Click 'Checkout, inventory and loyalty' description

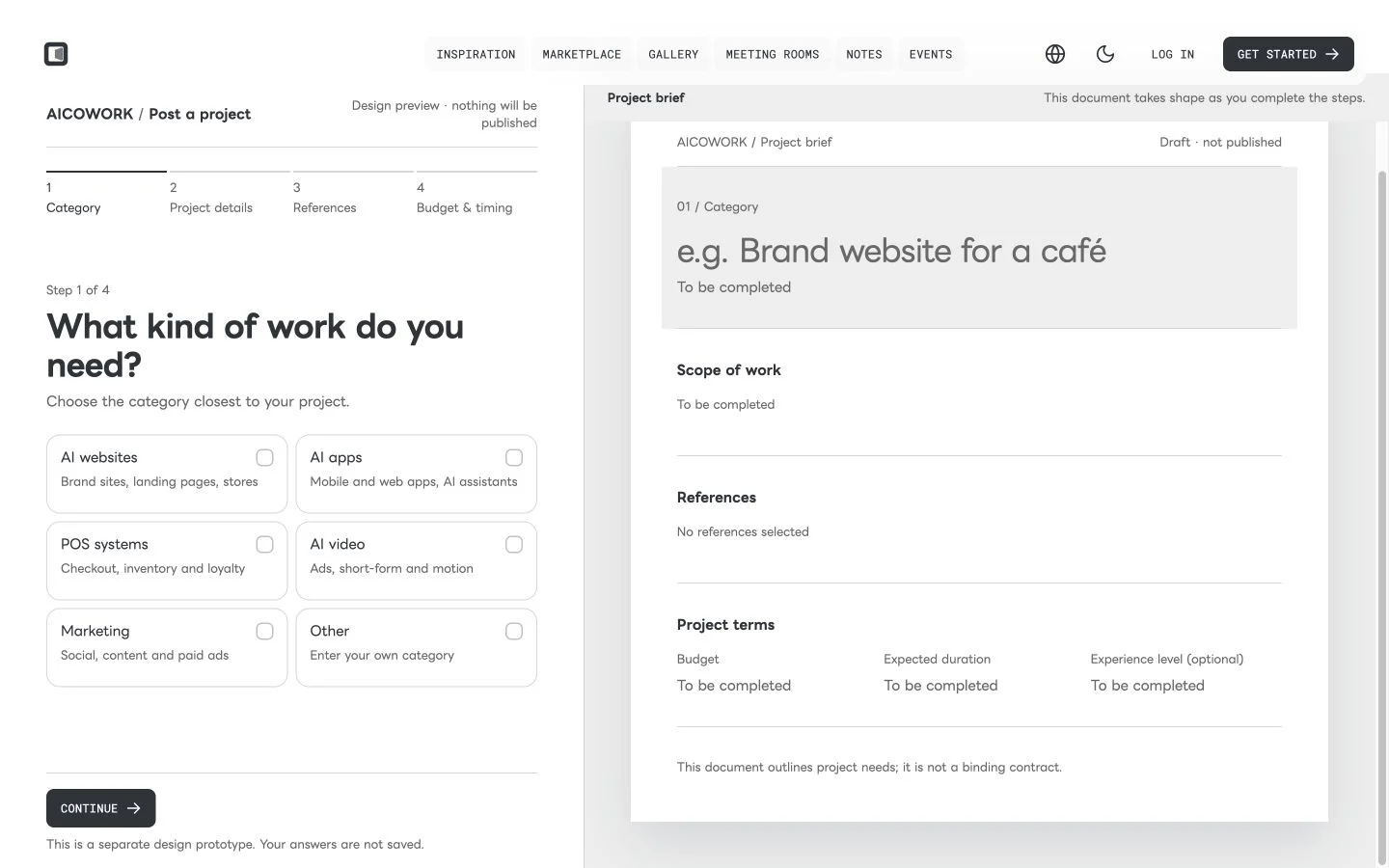coord(152,568)
